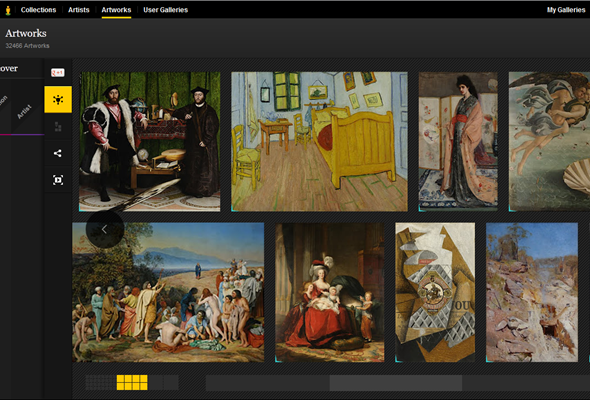The height and width of the screenshot is (400, 590).
Task: Click the yellow Art Project figure logo
Action: point(8,10)
